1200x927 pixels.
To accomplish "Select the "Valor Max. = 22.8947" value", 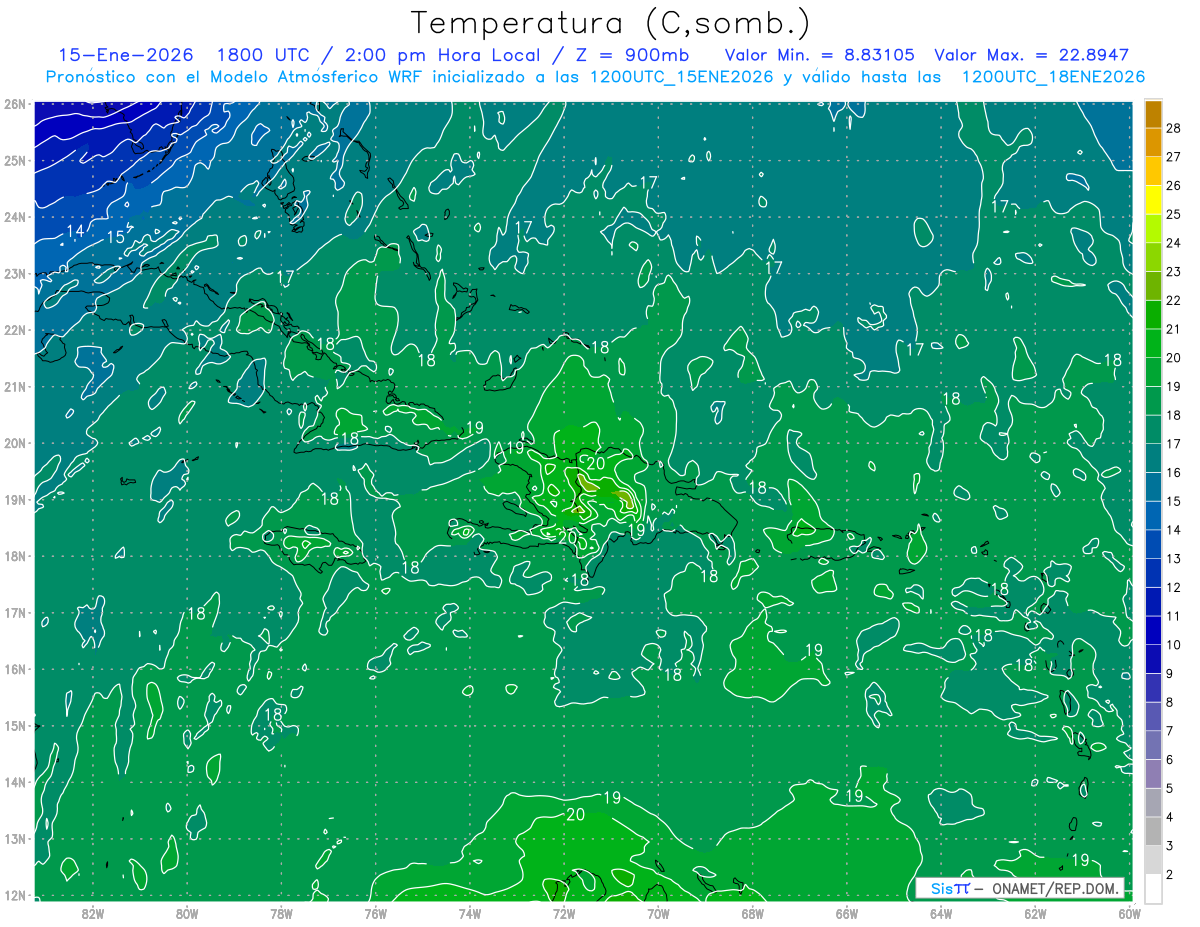I will 1031,55.
